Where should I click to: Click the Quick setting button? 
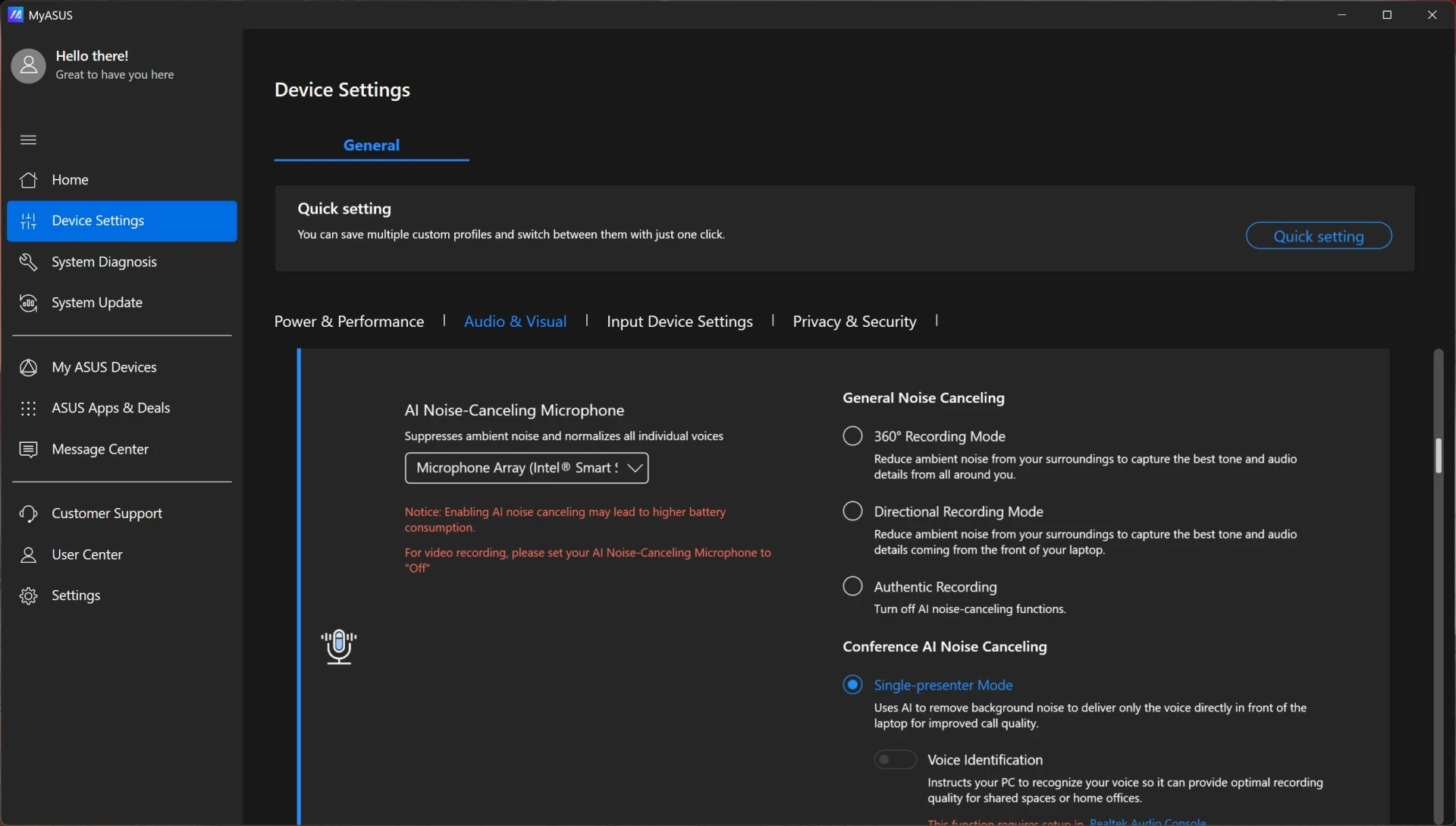coord(1318,236)
